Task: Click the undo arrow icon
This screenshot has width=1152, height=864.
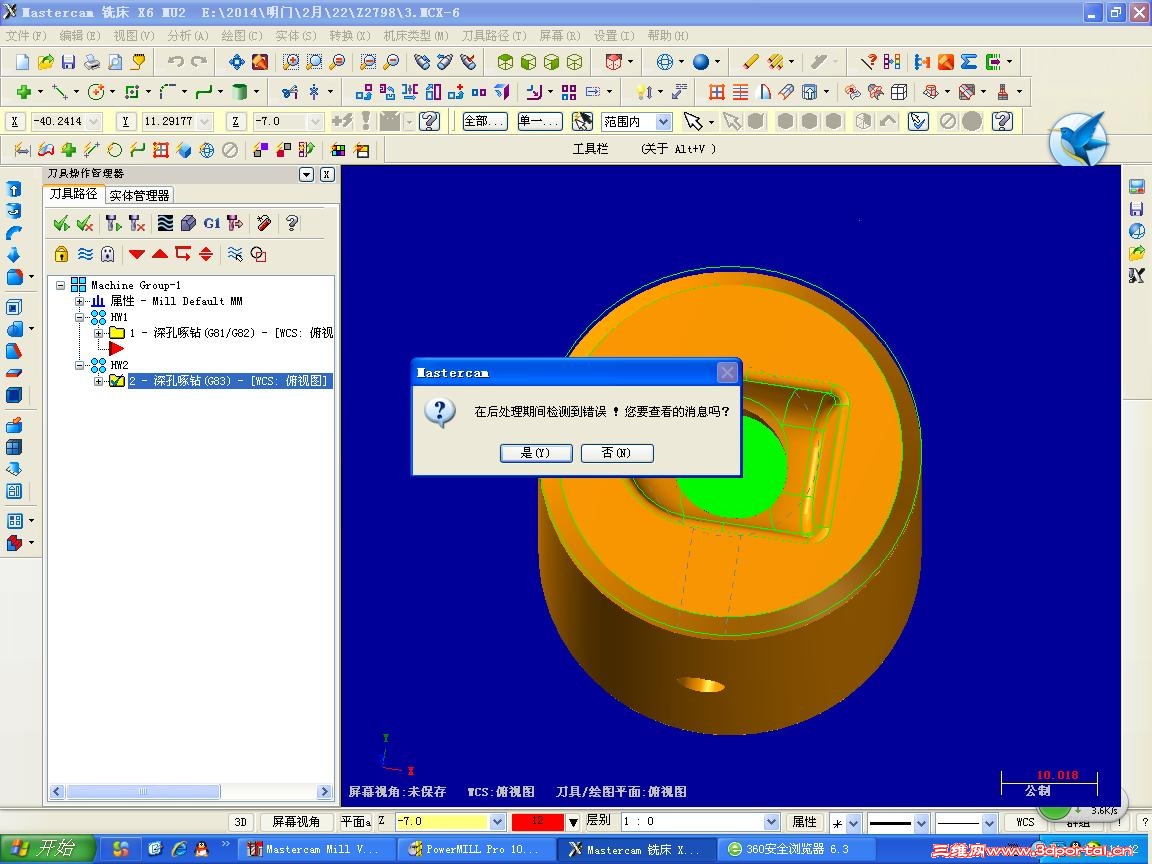Action: [175, 62]
